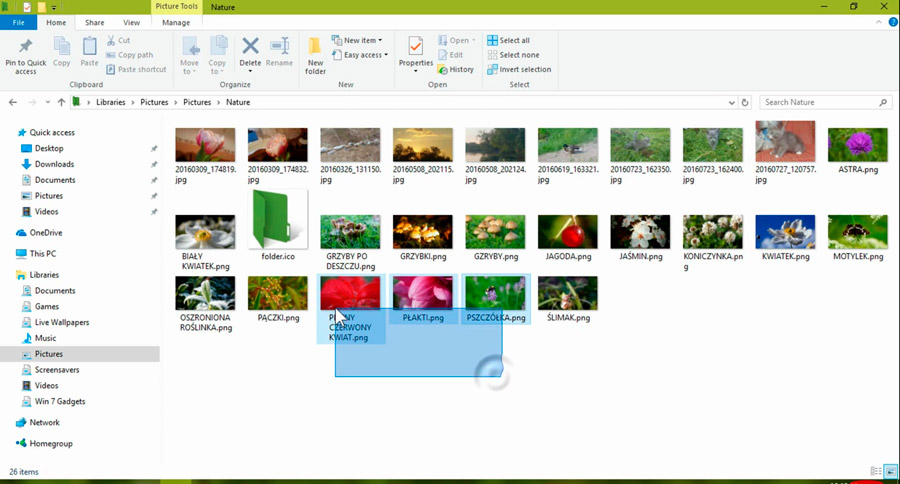Click Libraries in the address path
Viewport: 900px width, 484px height.
click(111, 102)
